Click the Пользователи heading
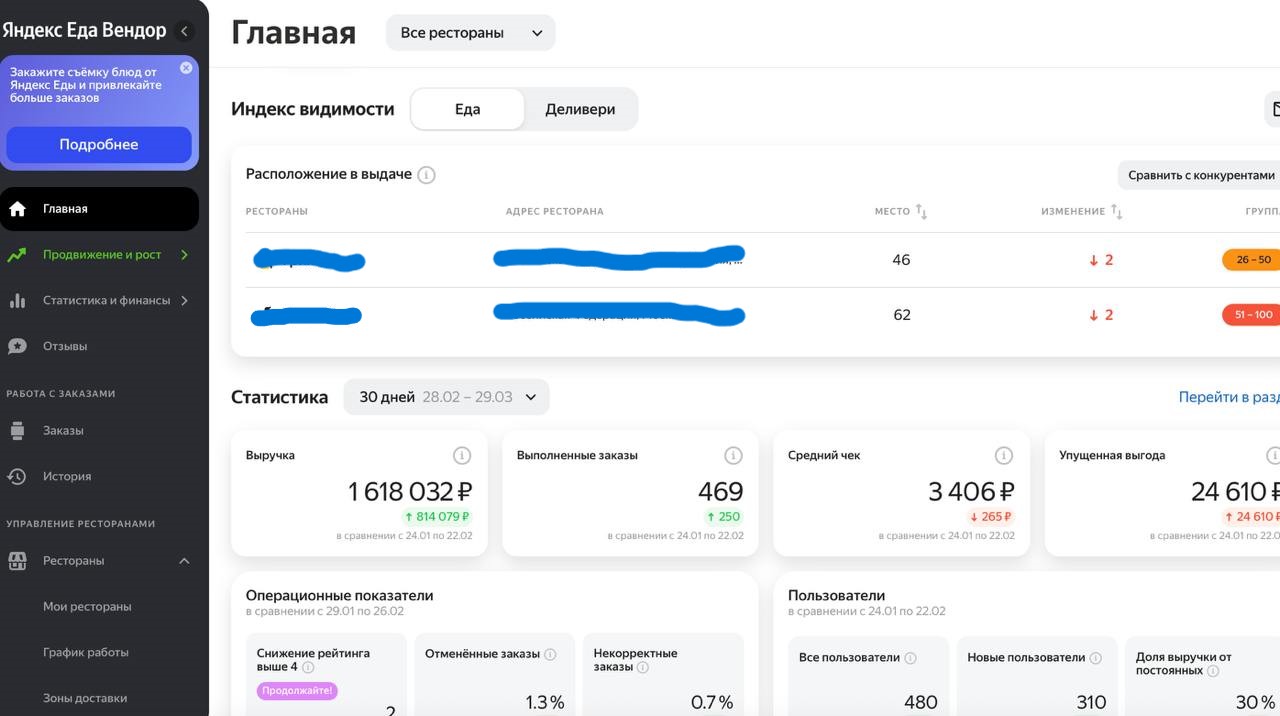The height and width of the screenshot is (716, 1280). tap(836, 596)
